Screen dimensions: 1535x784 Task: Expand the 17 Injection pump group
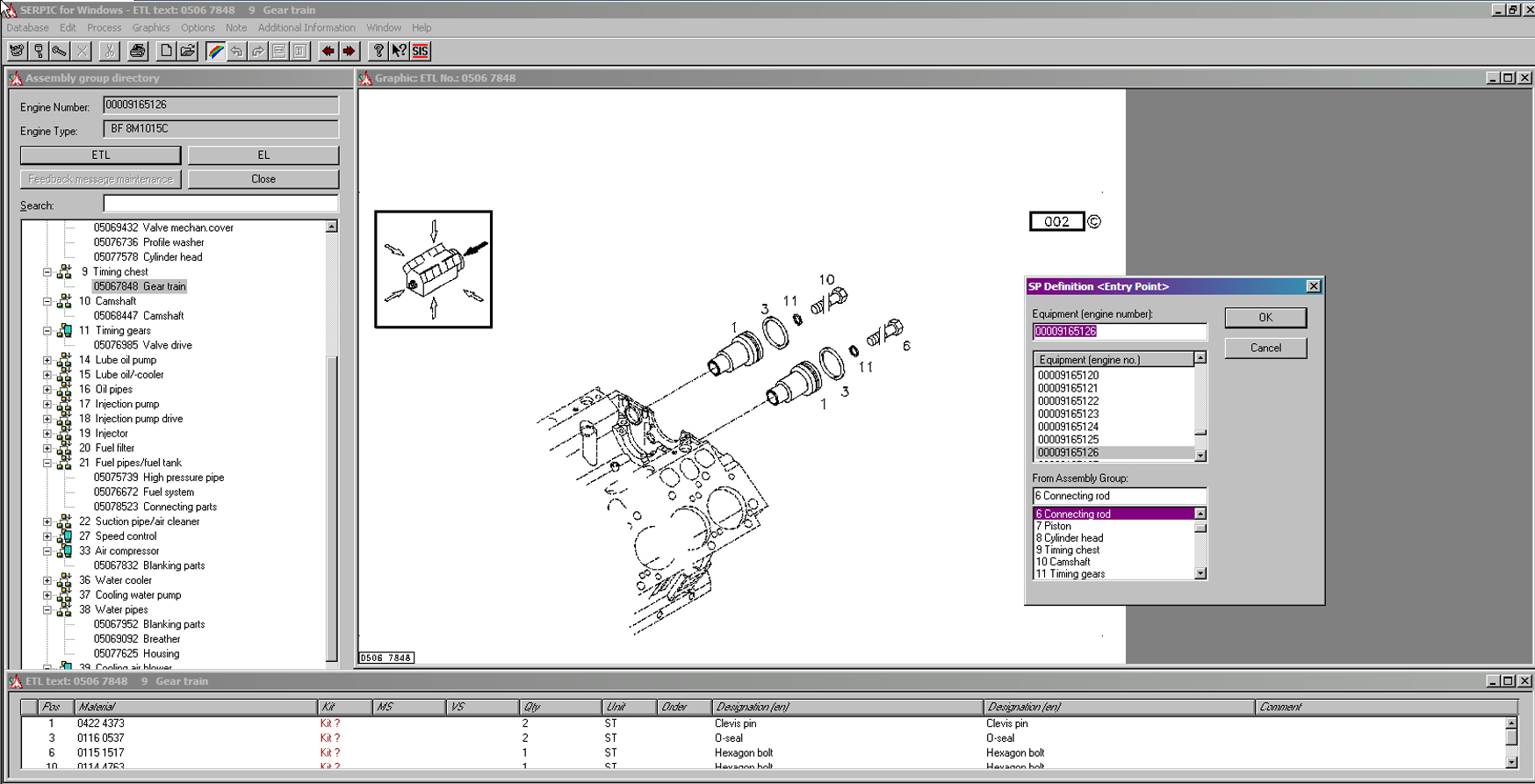(47, 404)
